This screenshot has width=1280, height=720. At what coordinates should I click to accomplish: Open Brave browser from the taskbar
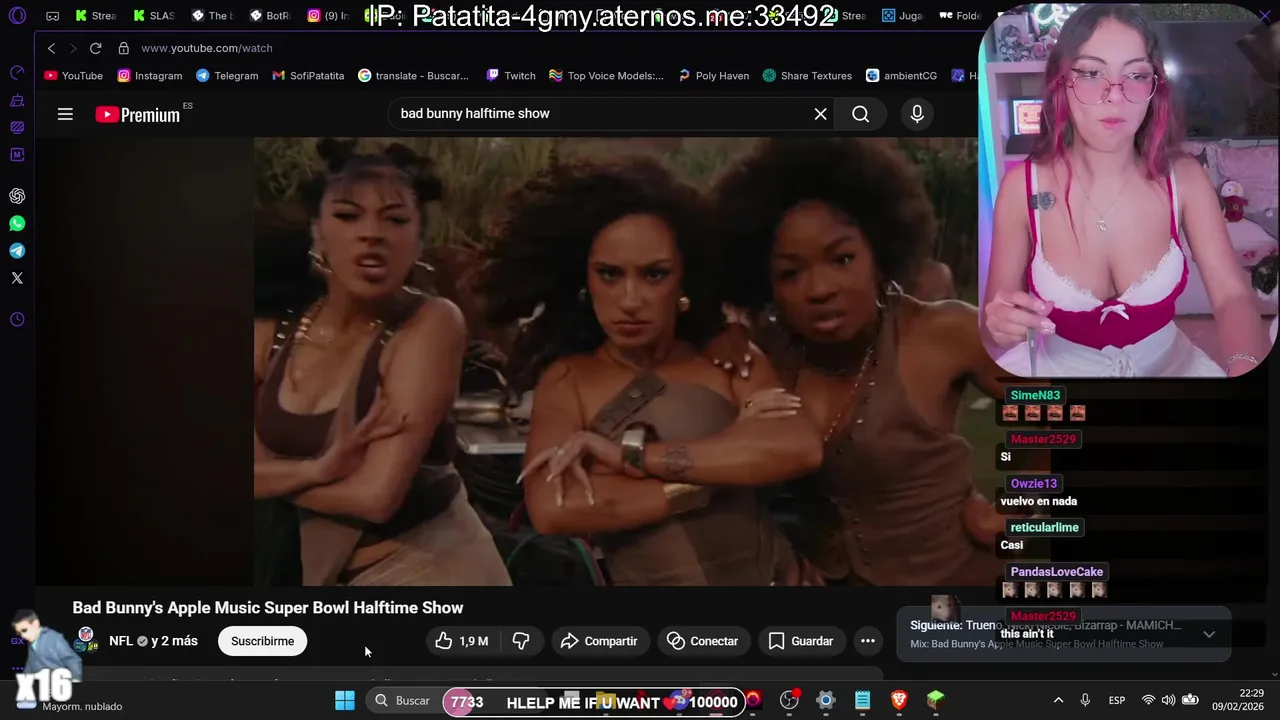point(899,700)
